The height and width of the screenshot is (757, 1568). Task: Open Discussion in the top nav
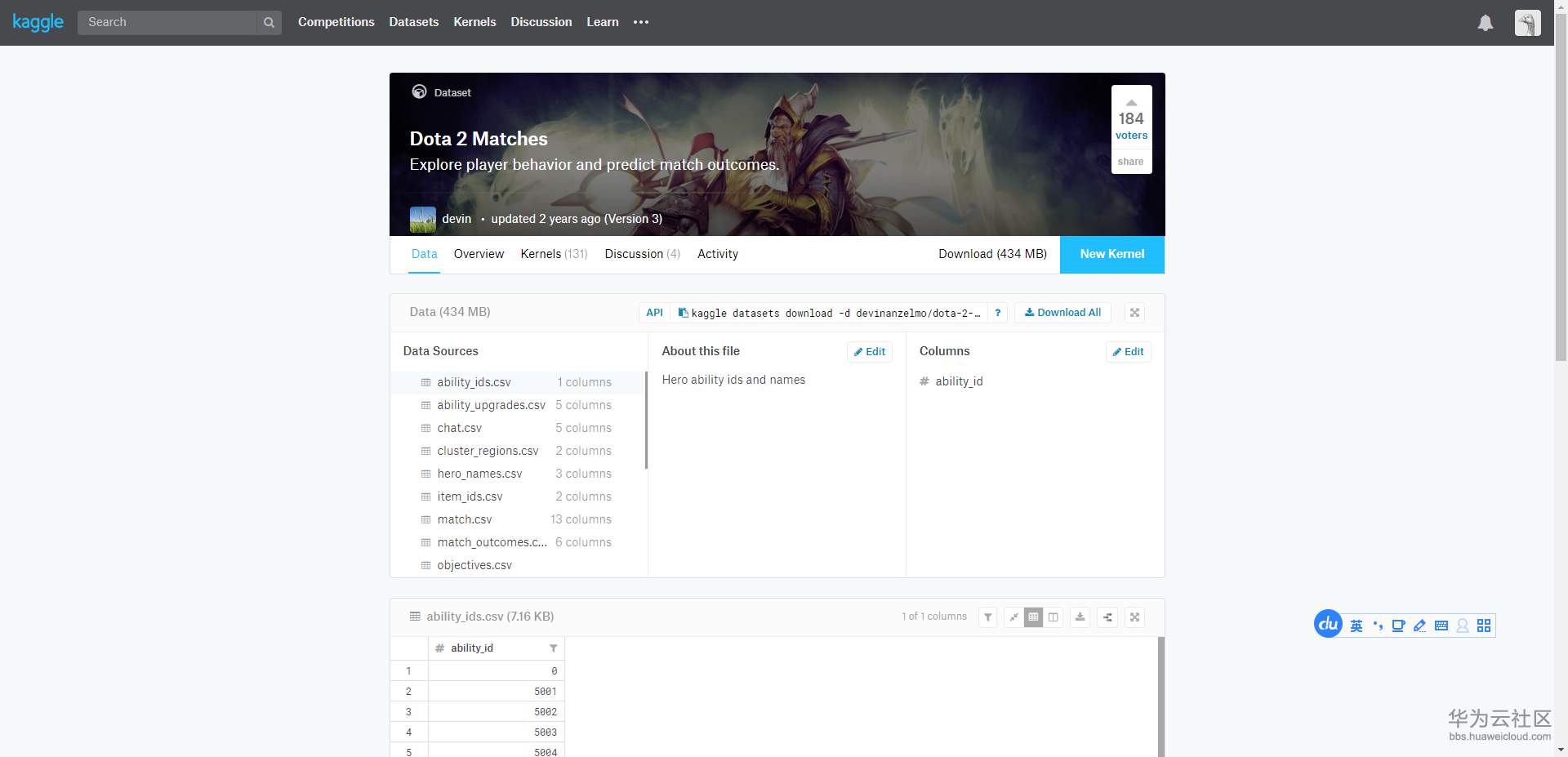coord(541,22)
